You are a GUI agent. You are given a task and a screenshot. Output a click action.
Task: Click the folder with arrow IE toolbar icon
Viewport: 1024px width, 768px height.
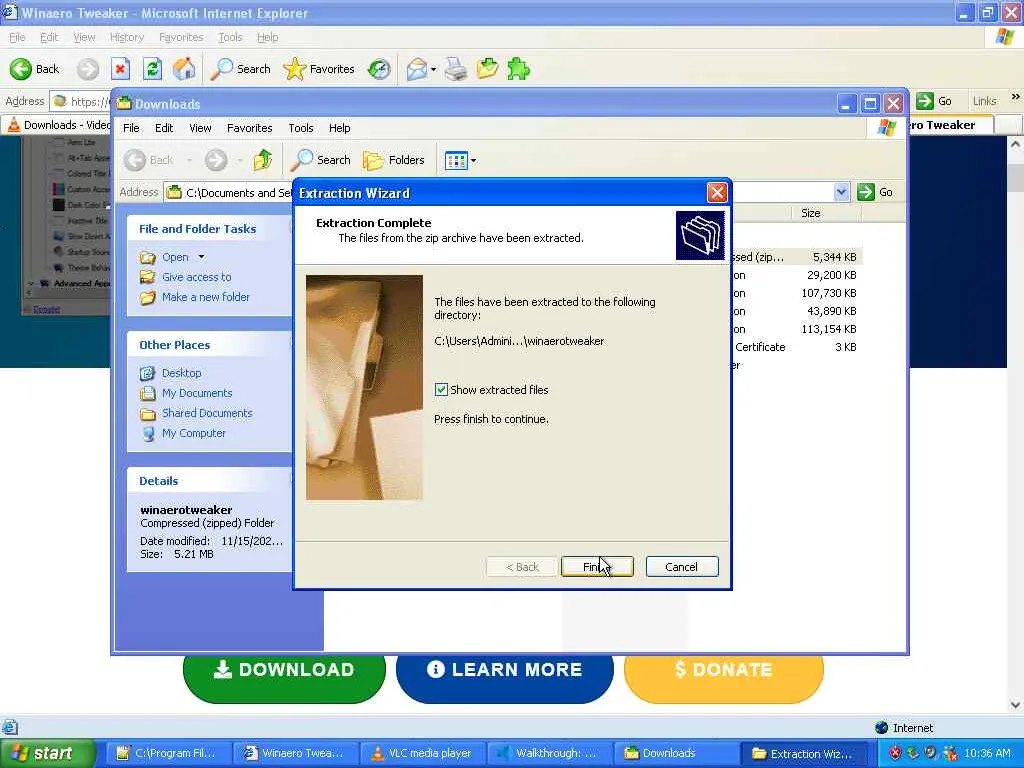(487, 69)
